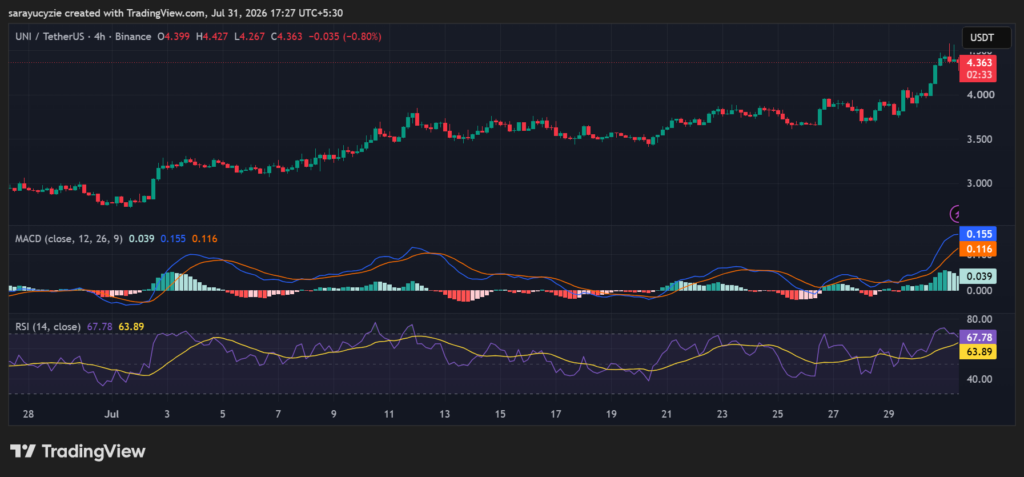The image size is (1024, 477).
Task: Click the 11 date label on time axis
Action: pos(389,414)
